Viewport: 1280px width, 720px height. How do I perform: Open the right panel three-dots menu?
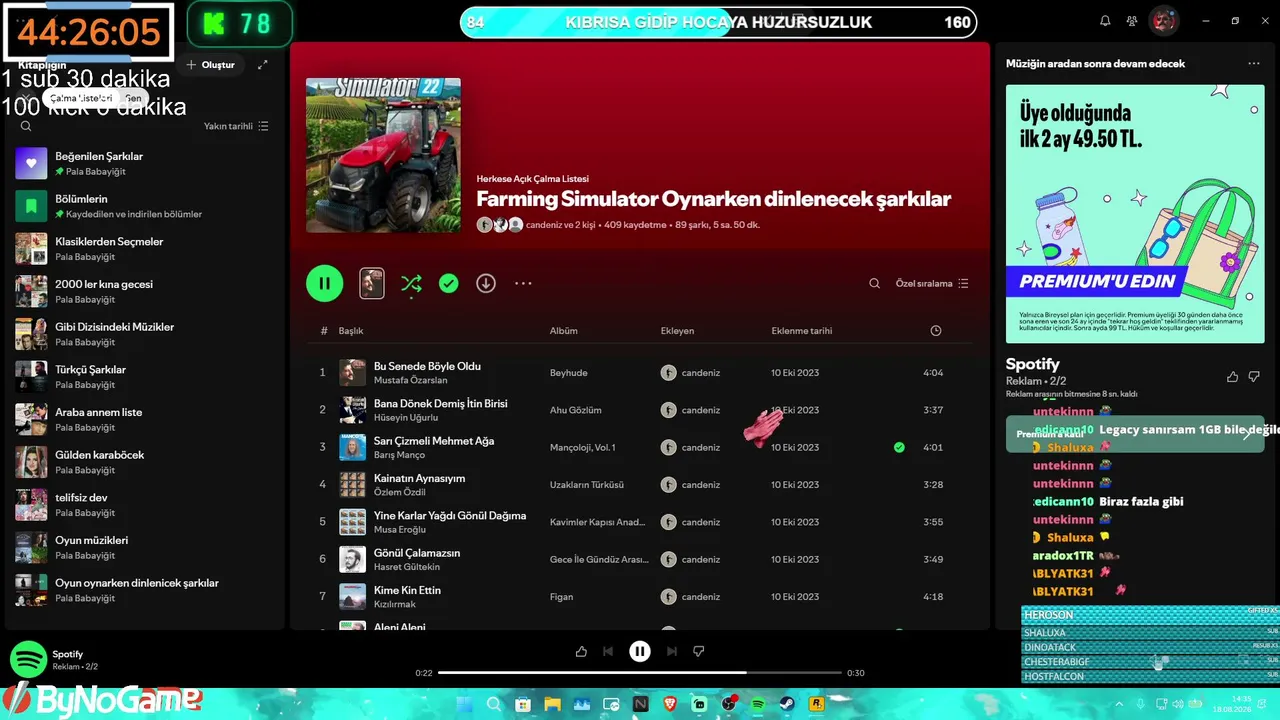click(1254, 64)
